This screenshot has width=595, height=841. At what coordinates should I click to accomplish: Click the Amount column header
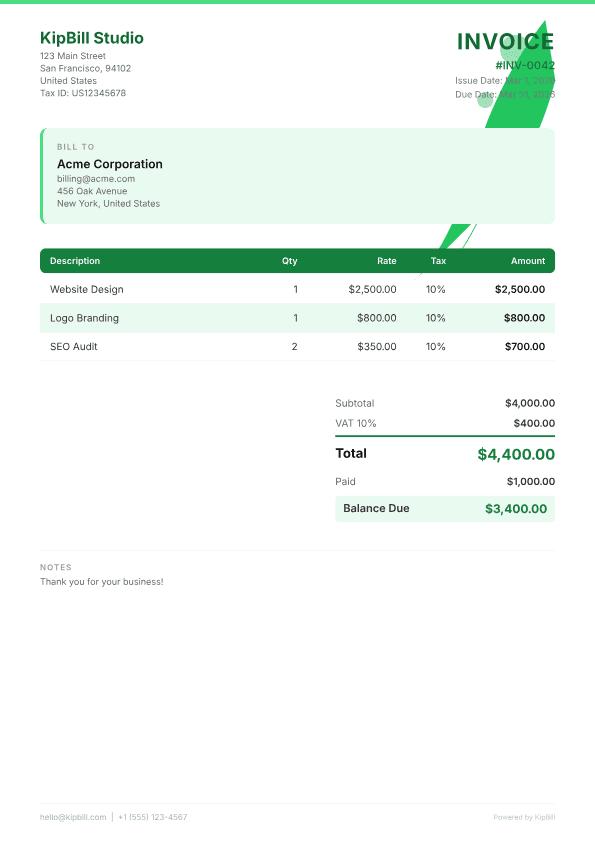[528, 261]
